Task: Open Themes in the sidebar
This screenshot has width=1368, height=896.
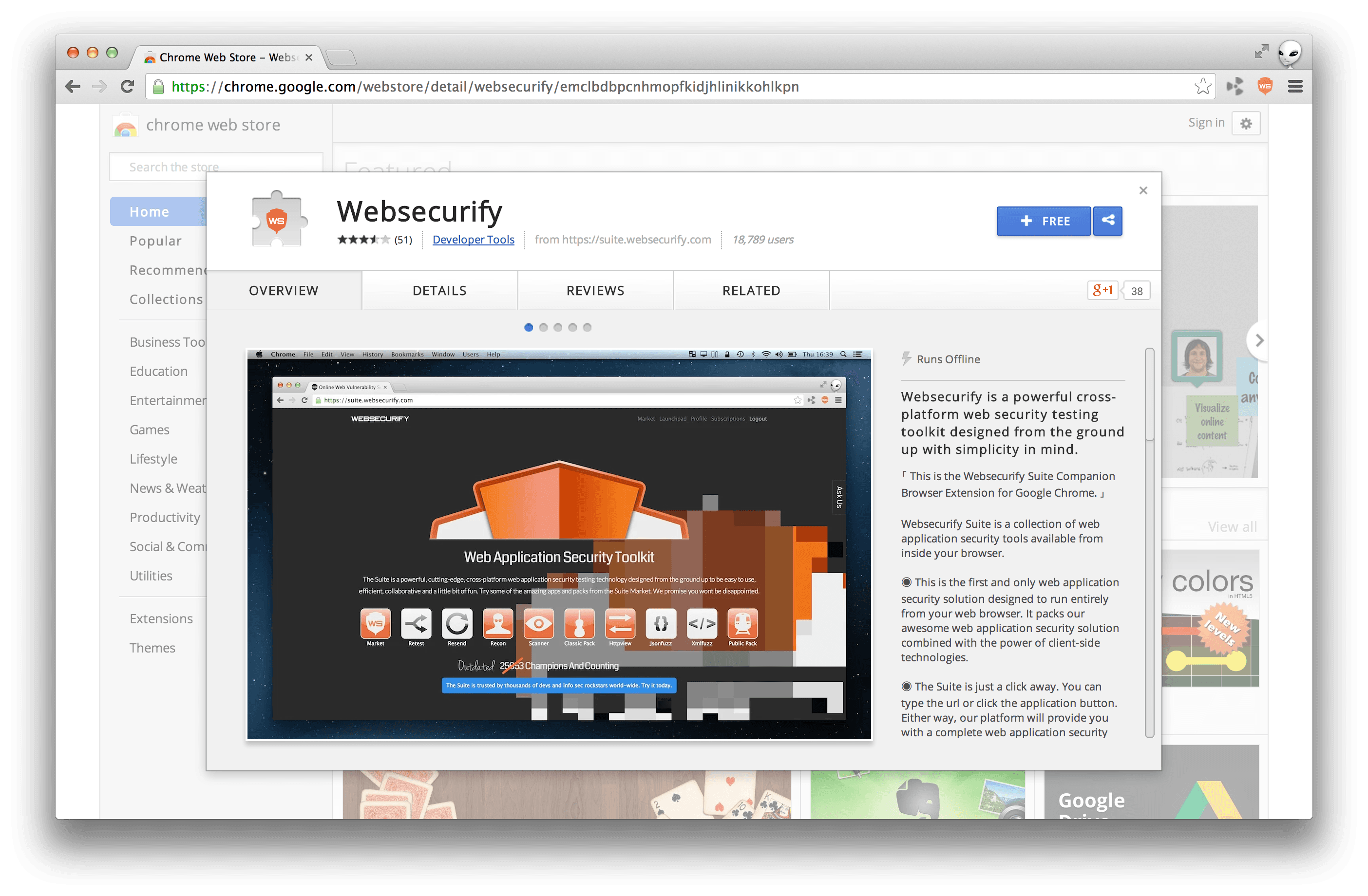Action: coord(152,648)
